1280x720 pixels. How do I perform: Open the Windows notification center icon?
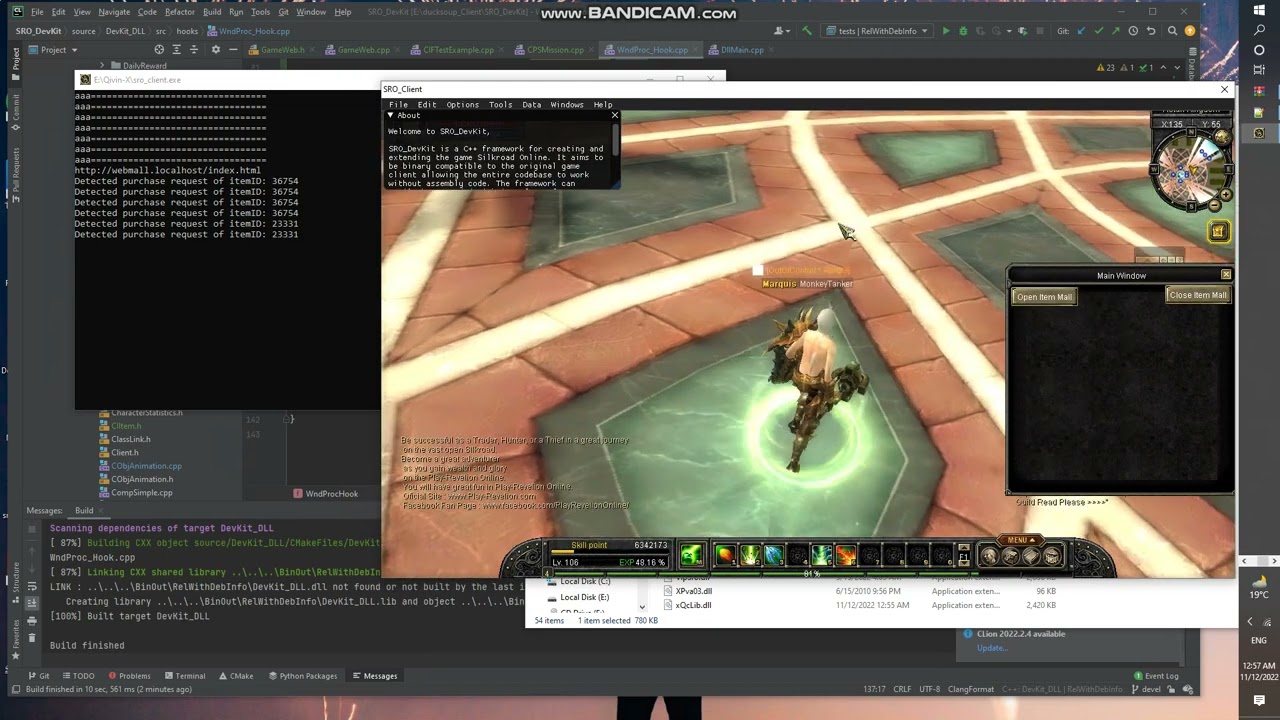click(x=1259, y=700)
